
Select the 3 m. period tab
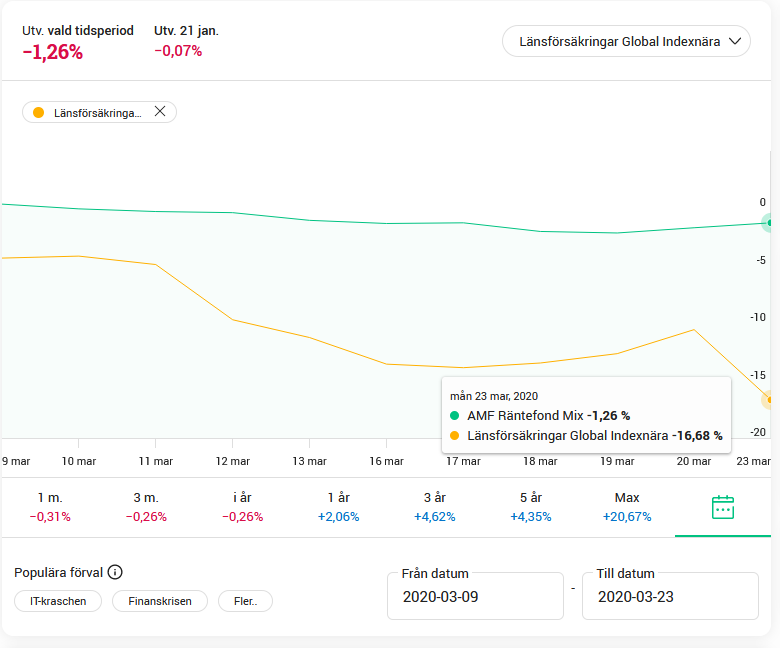point(146,507)
